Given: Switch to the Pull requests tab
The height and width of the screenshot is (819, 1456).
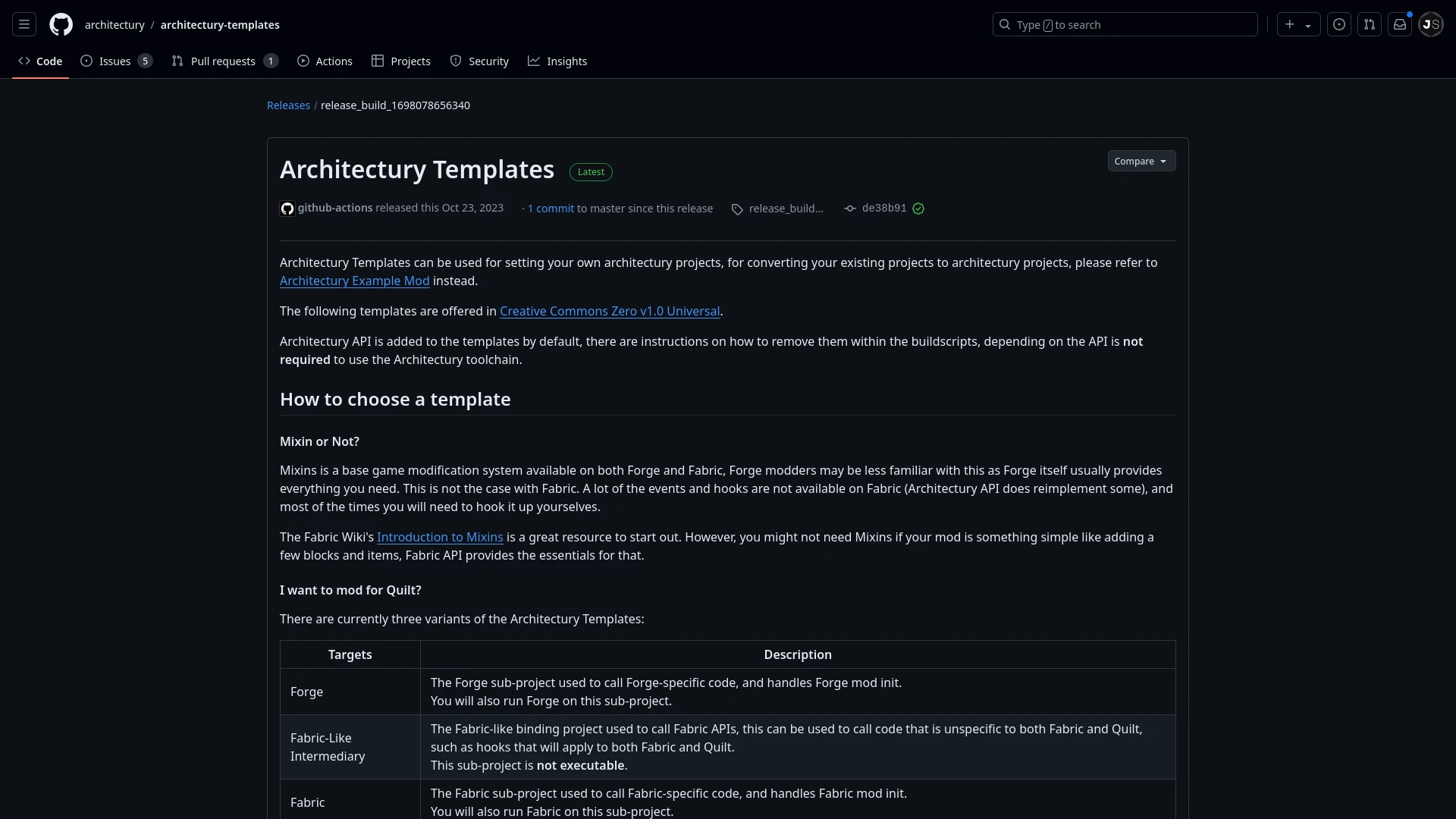Looking at the screenshot, I should coord(224,61).
